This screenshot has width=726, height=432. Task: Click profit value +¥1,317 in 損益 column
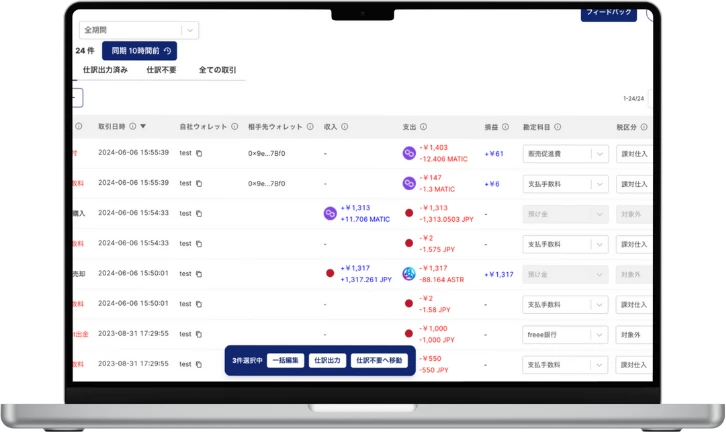[499, 274]
